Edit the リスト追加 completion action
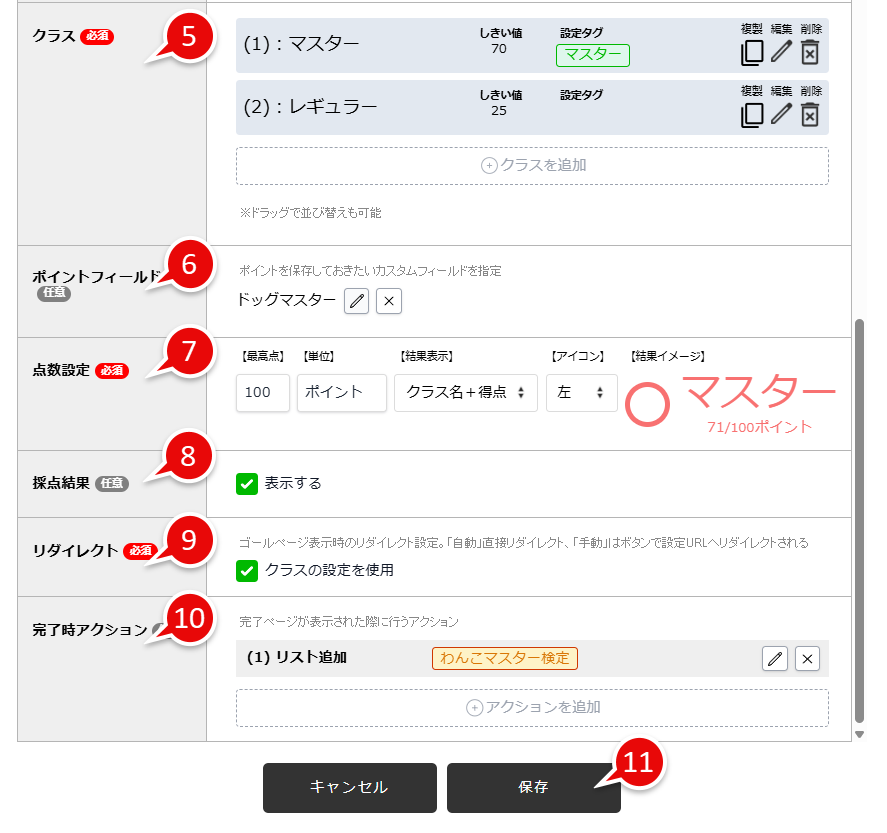 tap(775, 658)
